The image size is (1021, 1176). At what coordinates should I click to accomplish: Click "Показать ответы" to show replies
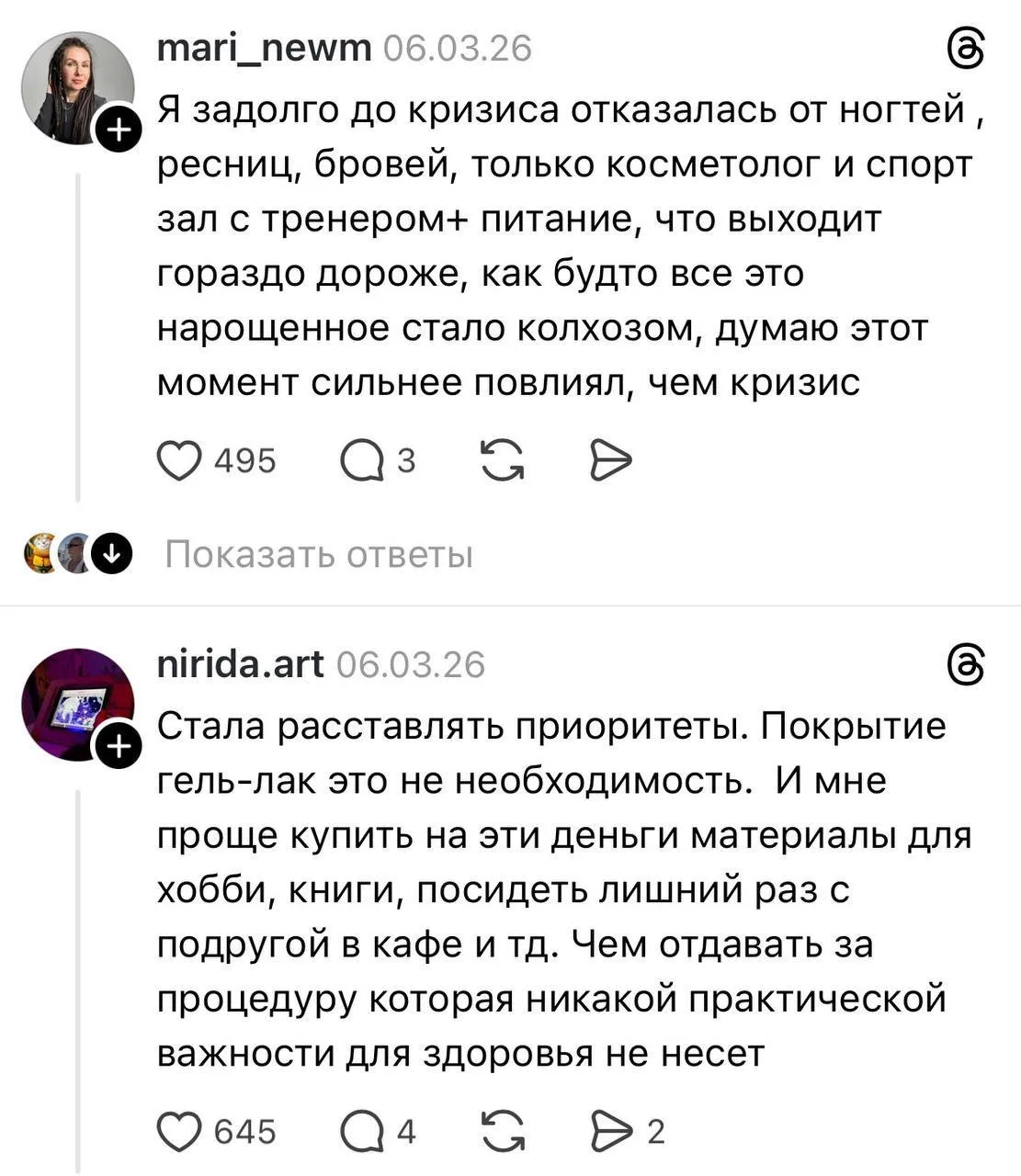[319, 555]
